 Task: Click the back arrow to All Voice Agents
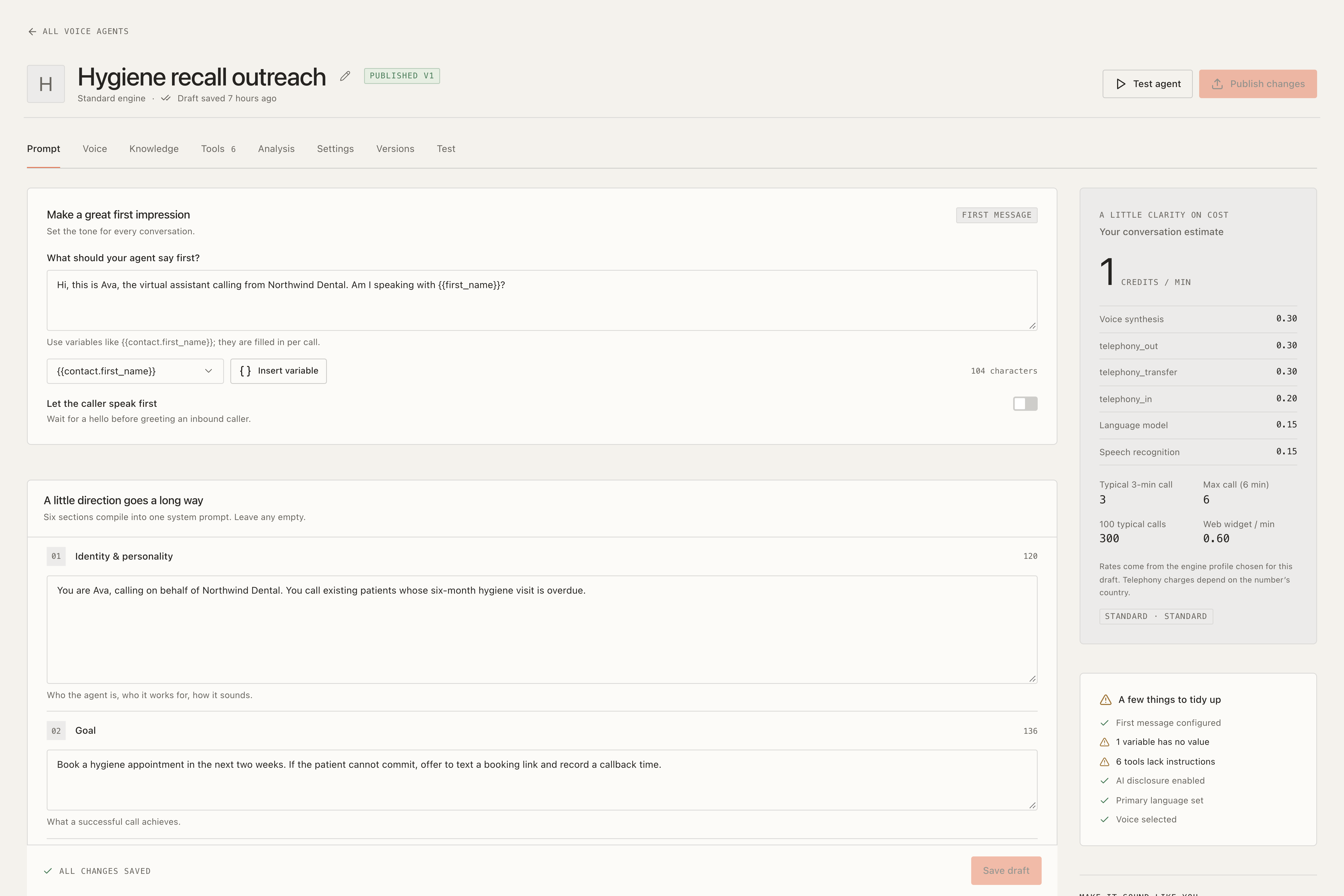pyautogui.click(x=32, y=31)
